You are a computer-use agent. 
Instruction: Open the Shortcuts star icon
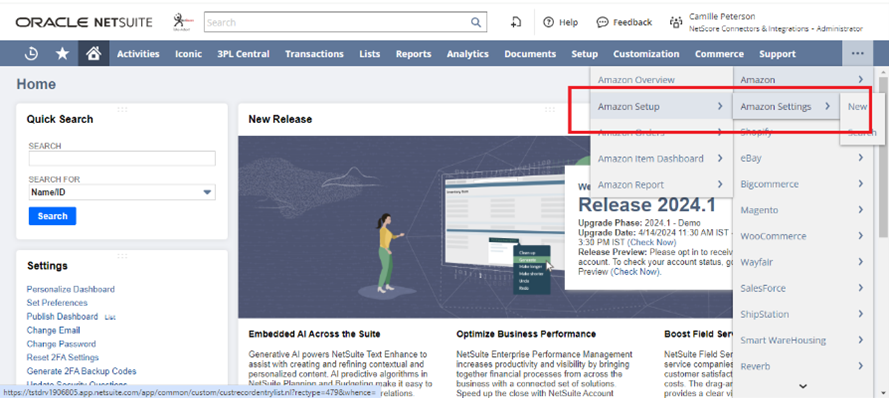coord(62,54)
